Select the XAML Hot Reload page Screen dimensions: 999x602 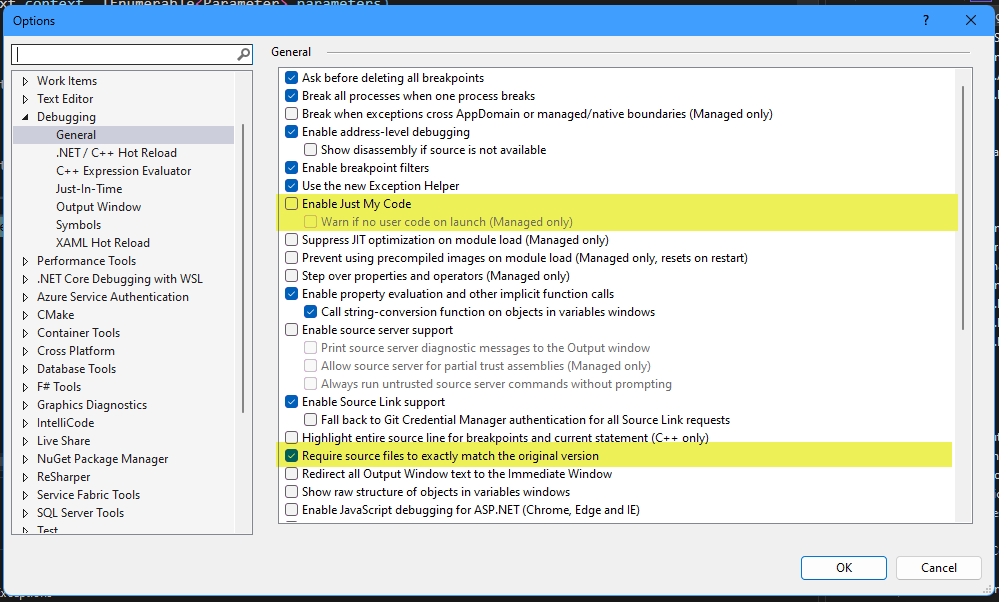[x=102, y=242]
